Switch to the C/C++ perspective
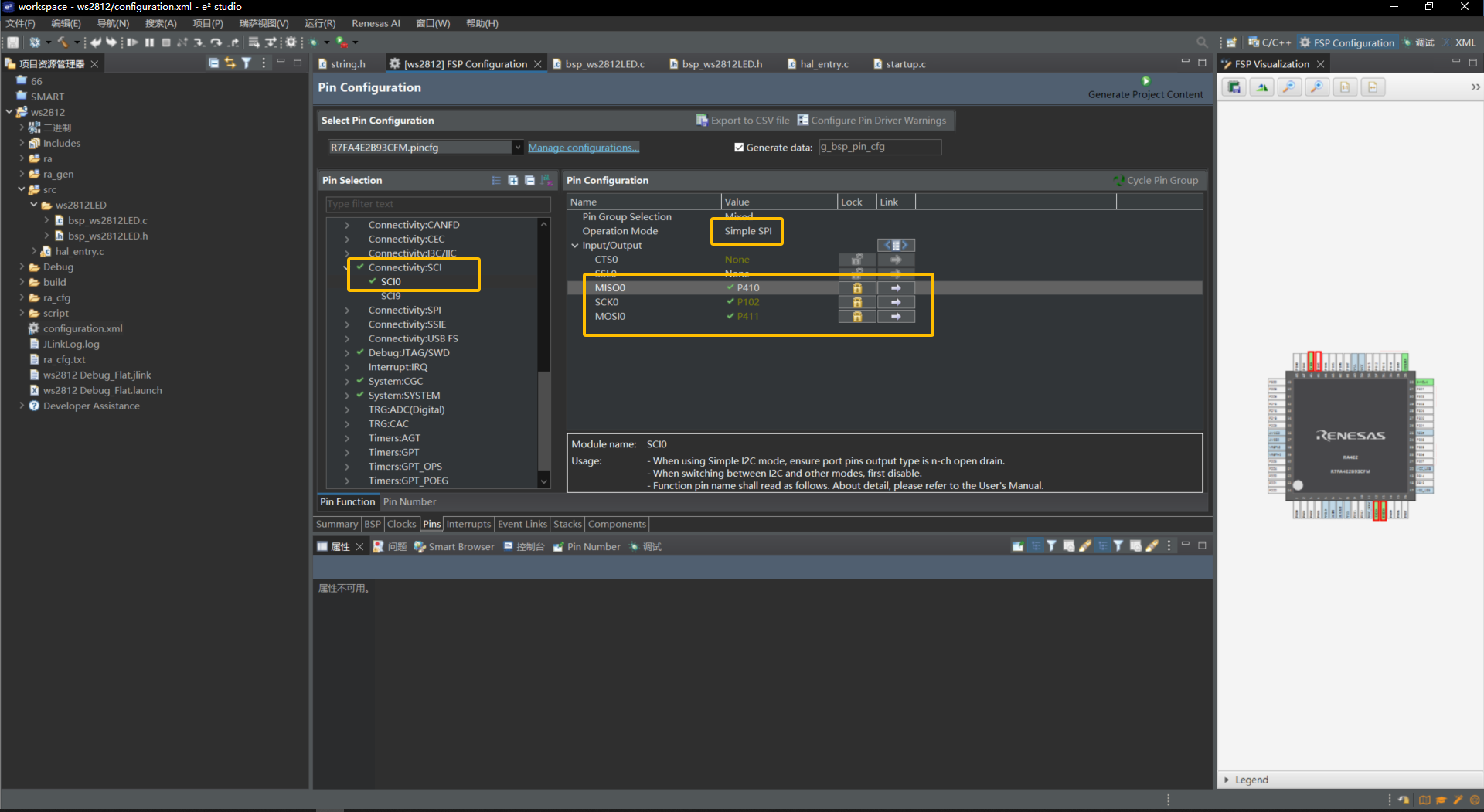1484x812 pixels. tap(1269, 42)
